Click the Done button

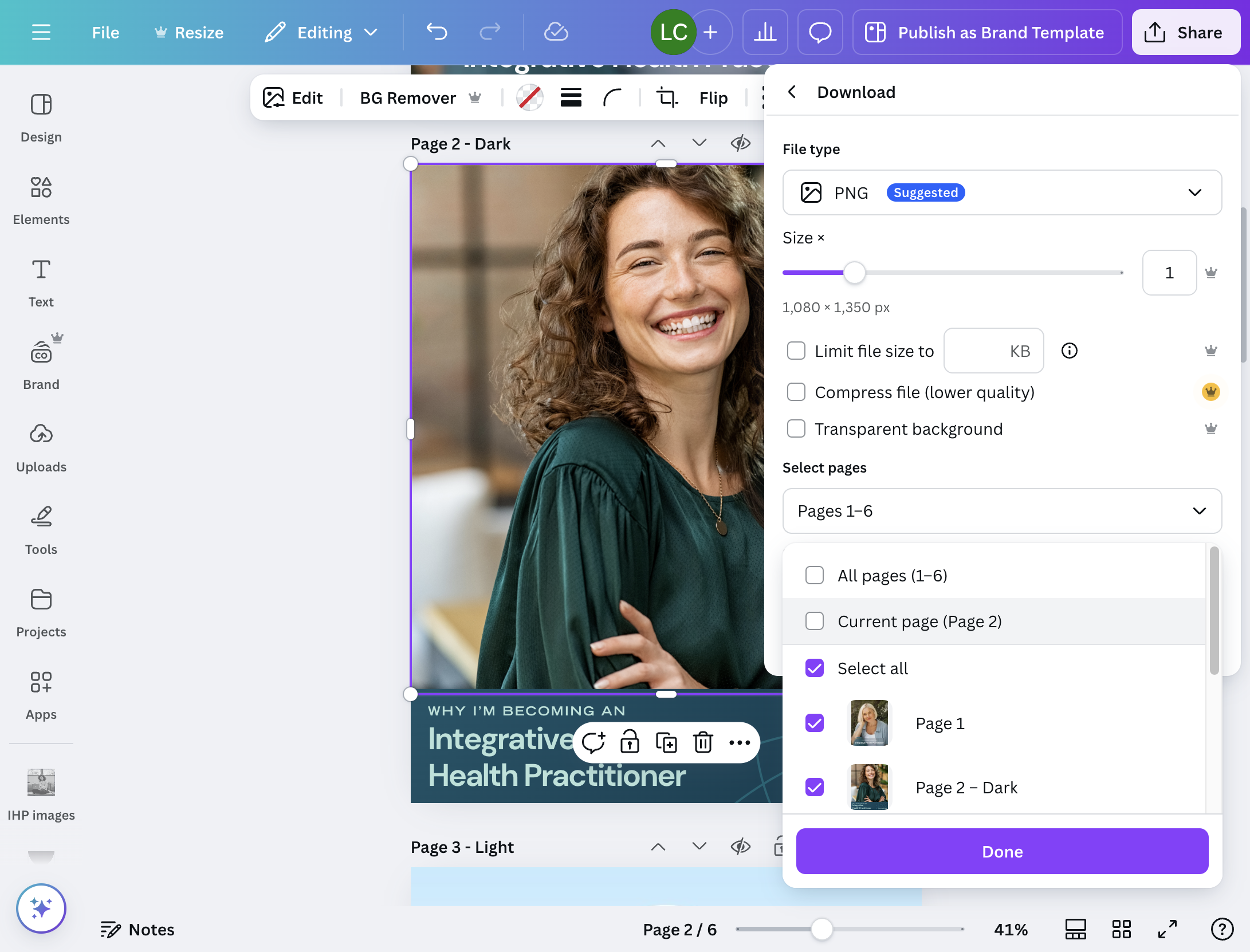(1002, 851)
